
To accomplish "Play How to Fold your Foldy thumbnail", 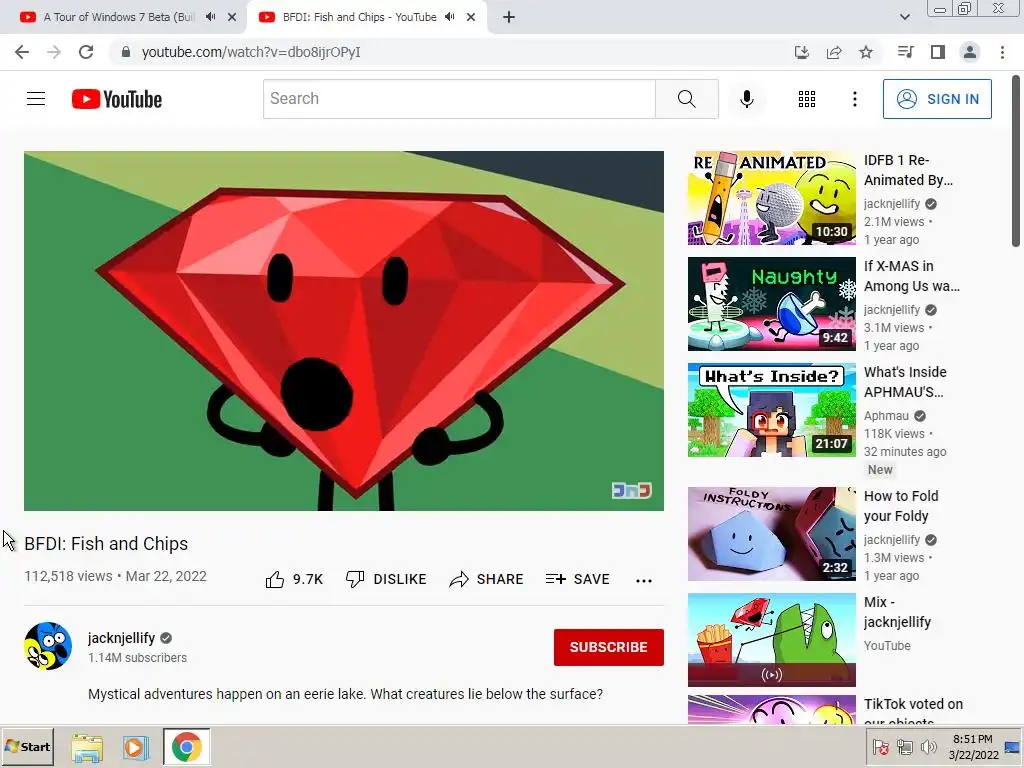I will [x=771, y=534].
